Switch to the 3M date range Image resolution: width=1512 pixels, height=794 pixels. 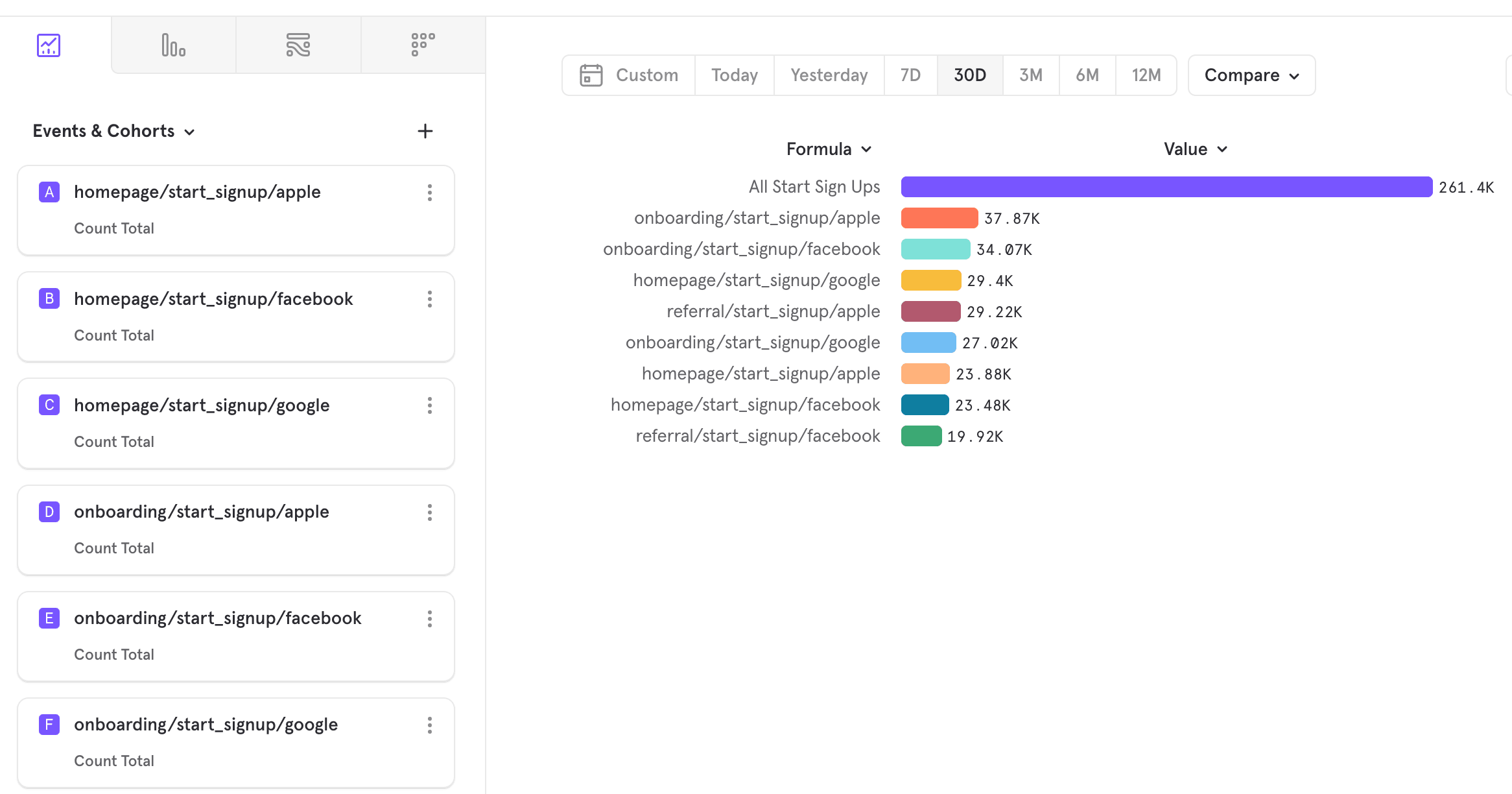pyautogui.click(x=1030, y=75)
